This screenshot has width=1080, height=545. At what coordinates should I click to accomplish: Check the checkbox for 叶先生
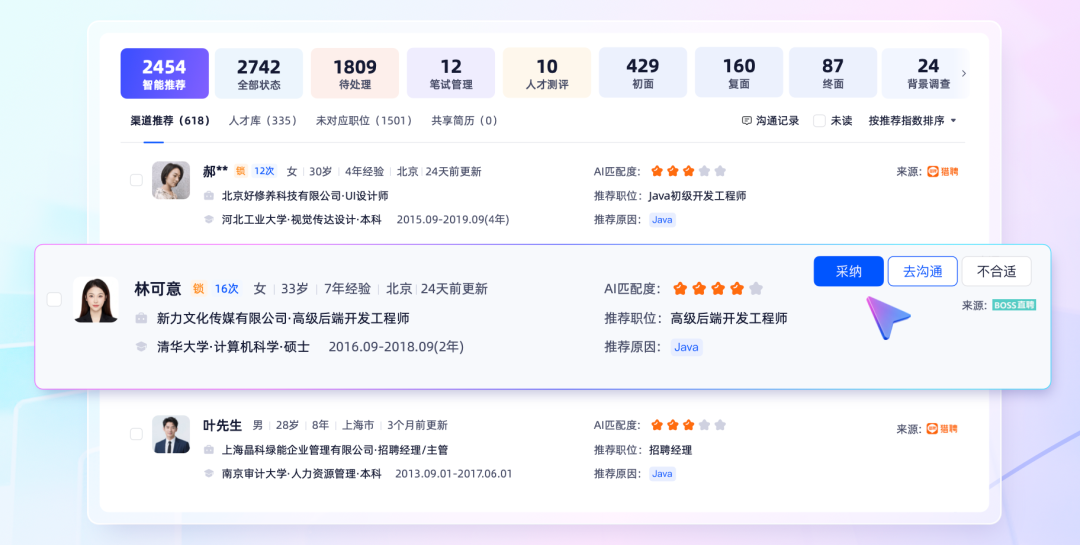point(136,434)
